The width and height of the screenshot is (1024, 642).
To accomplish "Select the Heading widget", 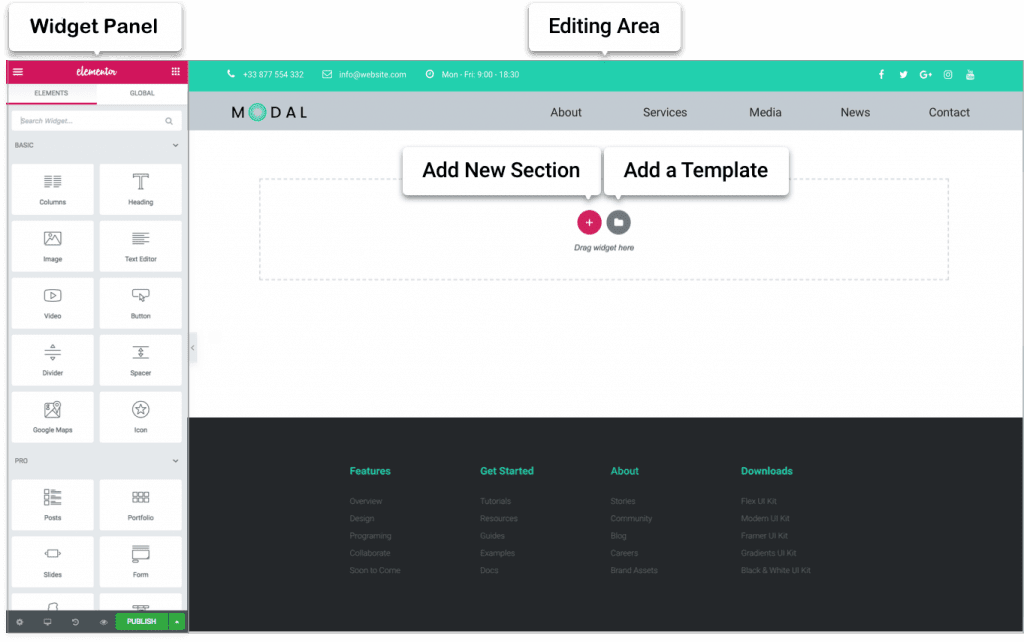I will (x=140, y=189).
